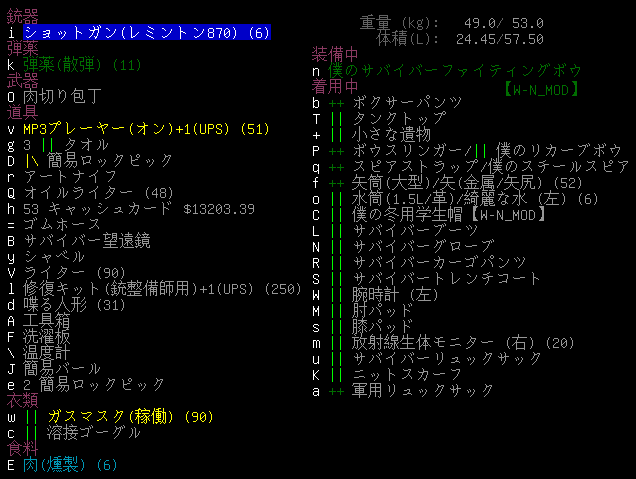Toggle the ガスマスク(稼働) item

tap(117, 416)
